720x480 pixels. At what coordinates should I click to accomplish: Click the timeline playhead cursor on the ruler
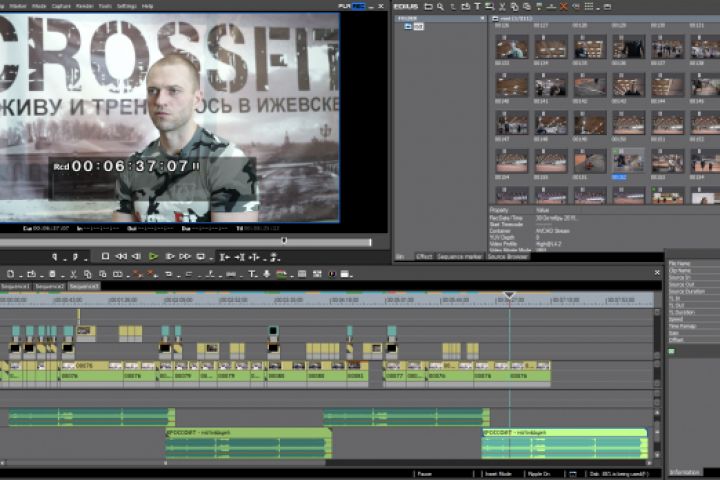pyautogui.click(x=509, y=295)
